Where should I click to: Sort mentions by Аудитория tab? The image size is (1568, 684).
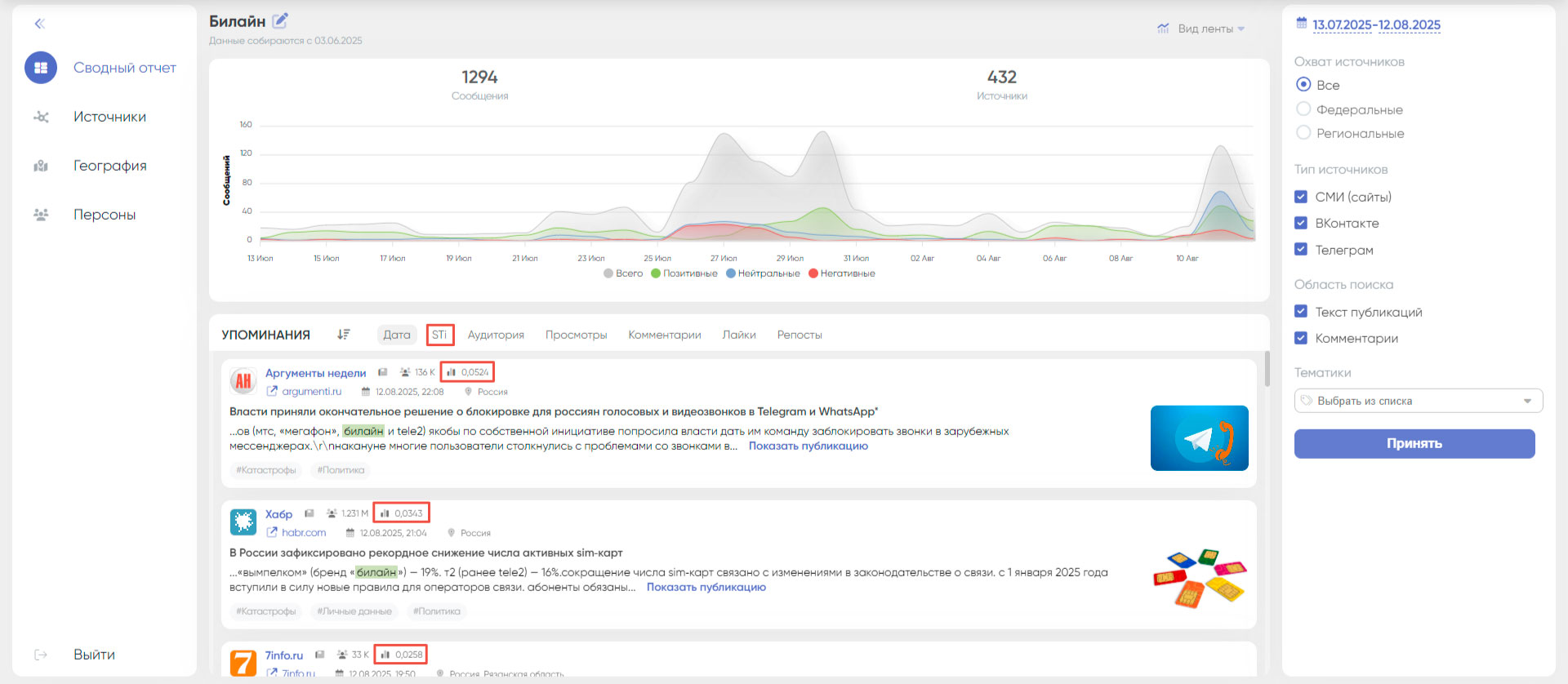496,335
